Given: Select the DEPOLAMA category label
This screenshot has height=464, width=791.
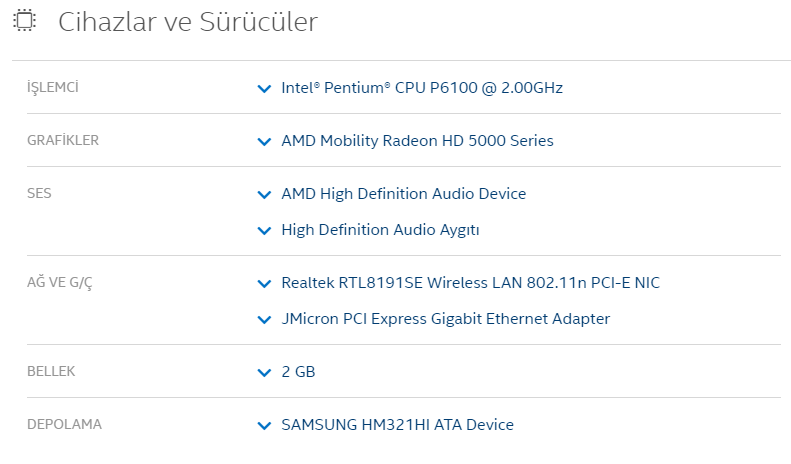Looking at the screenshot, I should tap(64, 424).
